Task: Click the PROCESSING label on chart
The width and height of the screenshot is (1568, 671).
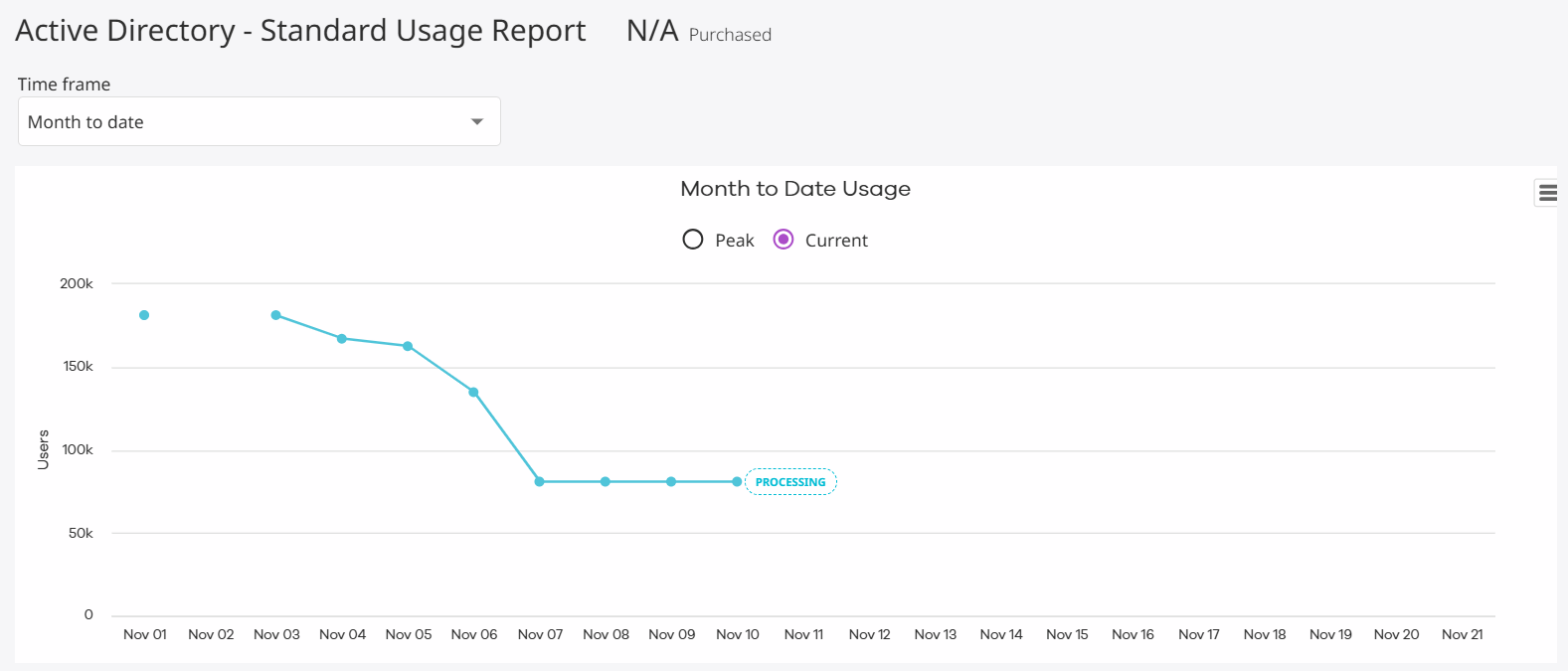Action: coord(790,482)
